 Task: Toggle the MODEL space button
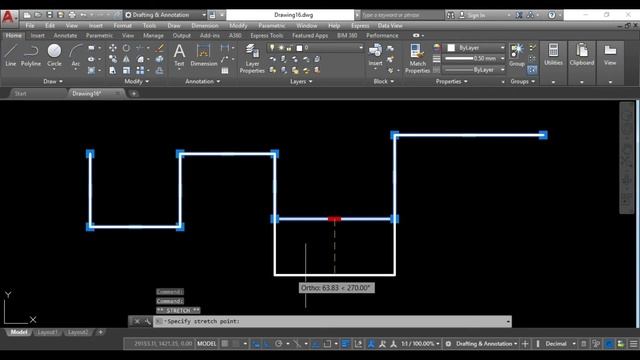207,344
